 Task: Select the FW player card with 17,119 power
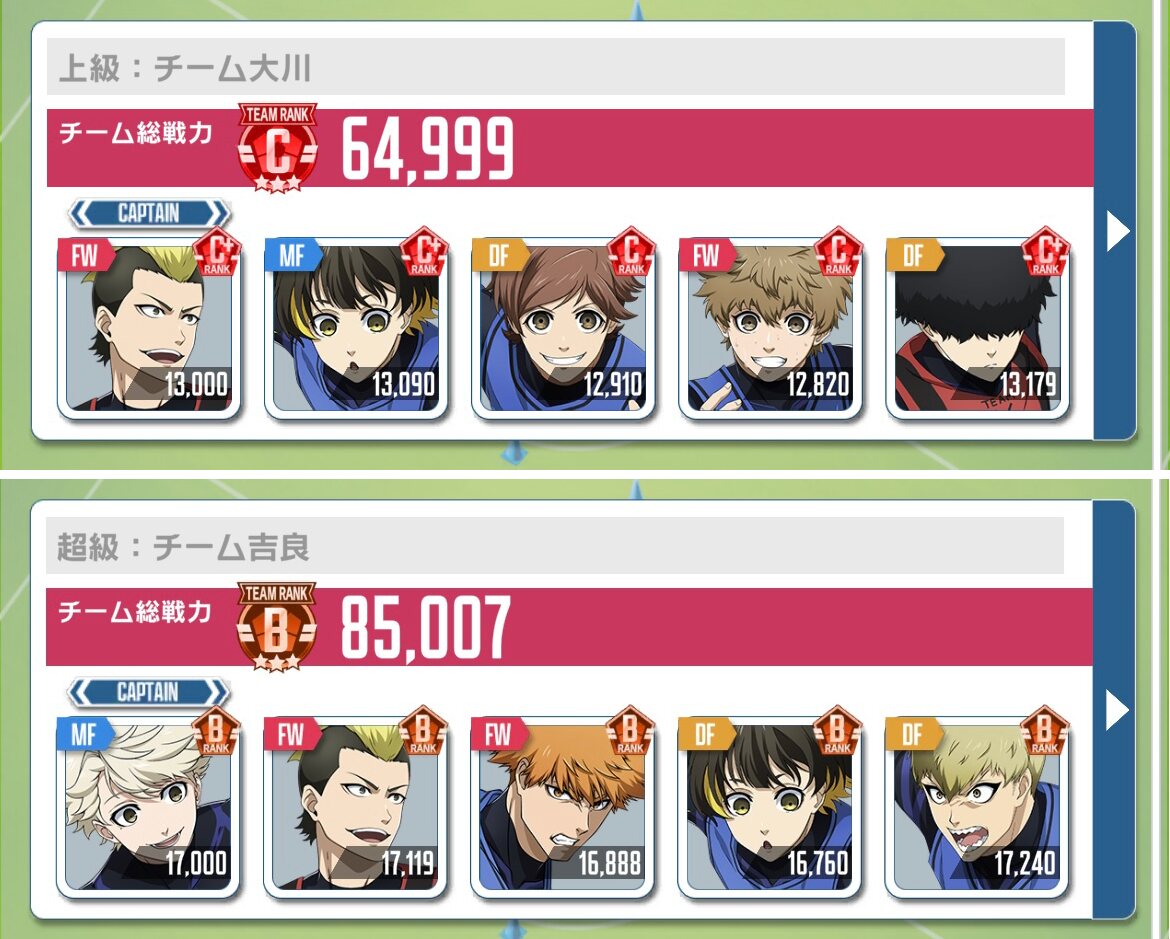coord(355,808)
